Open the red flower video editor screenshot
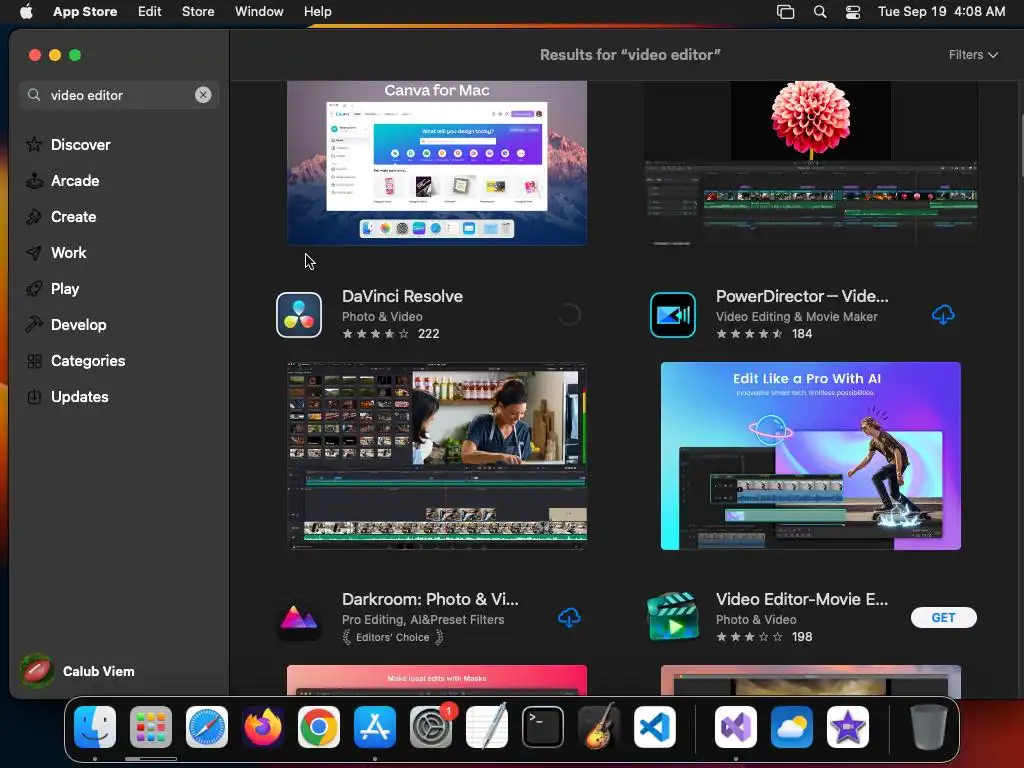 (x=810, y=163)
